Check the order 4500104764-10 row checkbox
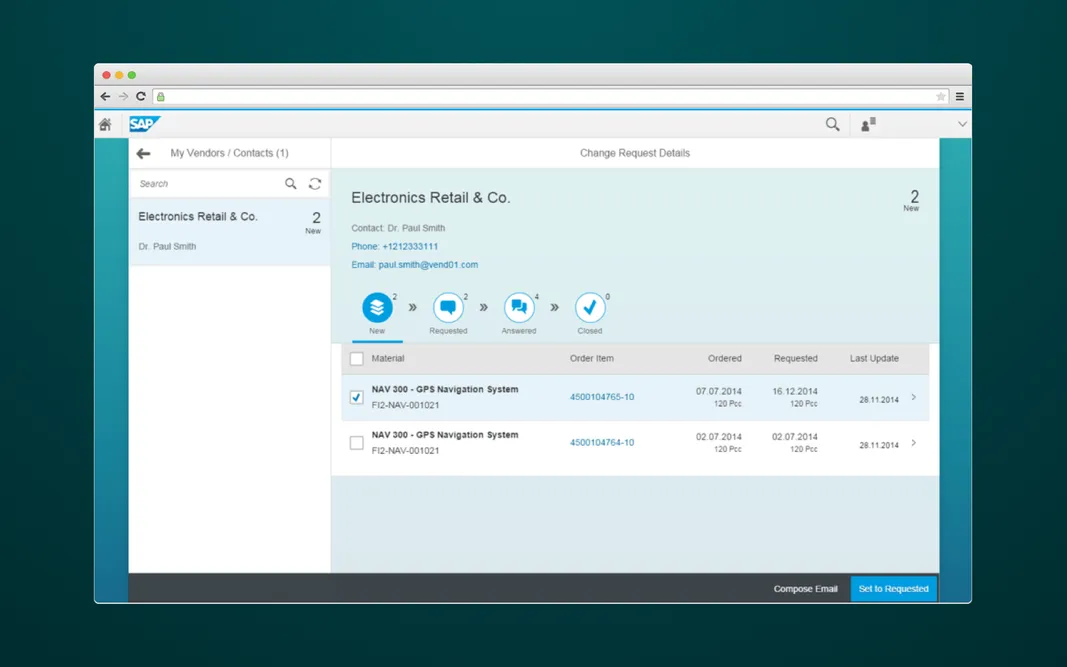 [x=357, y=443]
